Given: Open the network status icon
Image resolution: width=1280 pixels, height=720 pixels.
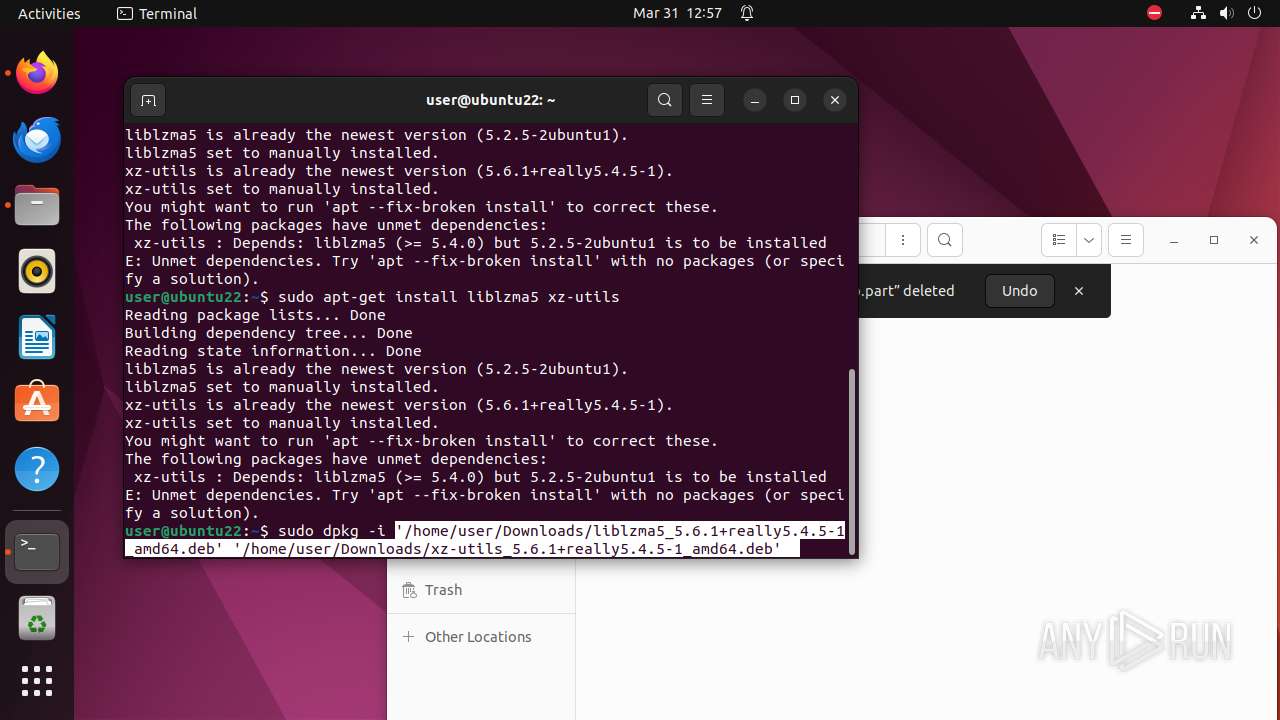Looking at the screenshot, I should coord(1198,13).
